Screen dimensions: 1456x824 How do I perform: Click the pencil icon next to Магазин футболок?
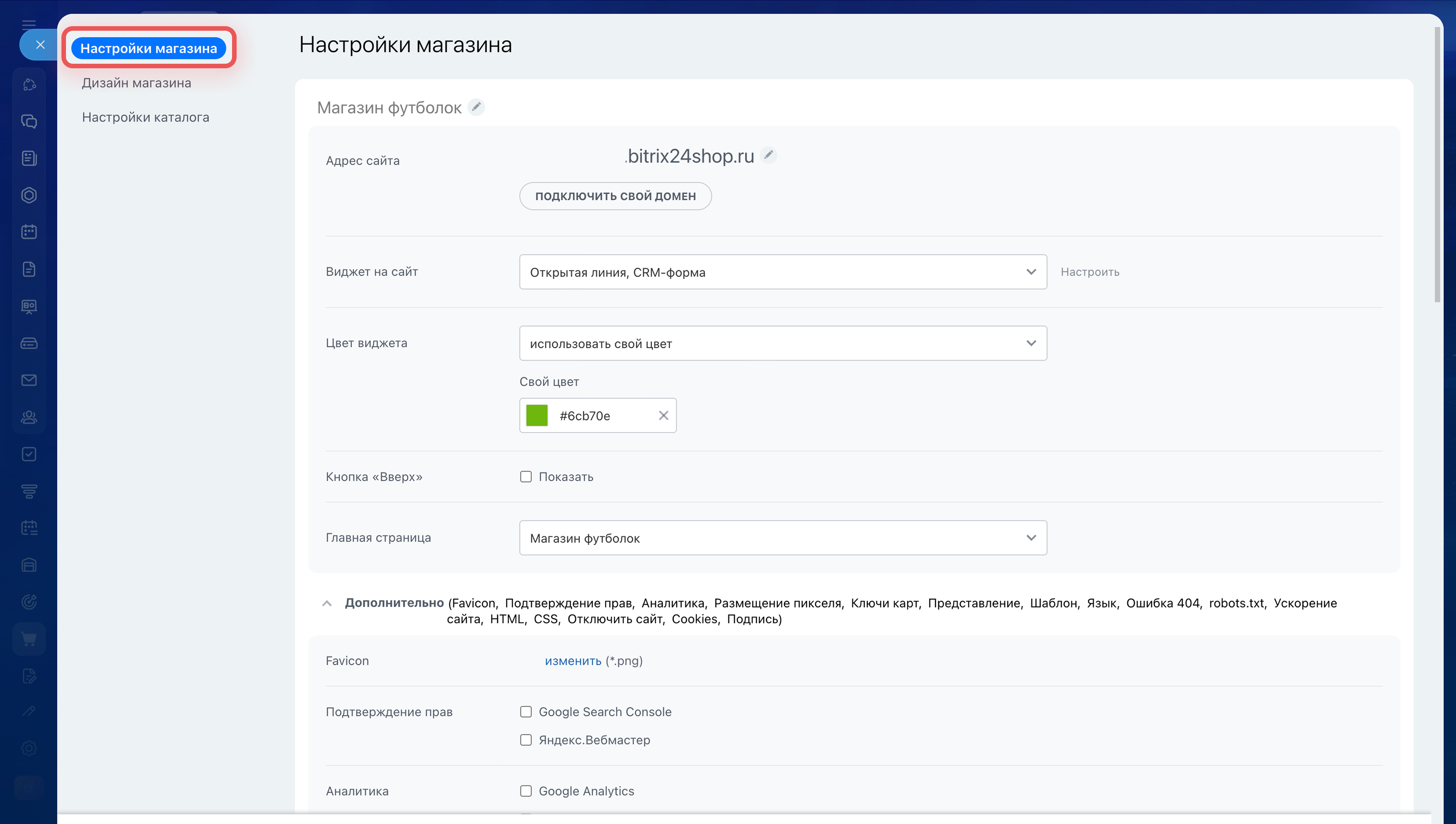476,107
